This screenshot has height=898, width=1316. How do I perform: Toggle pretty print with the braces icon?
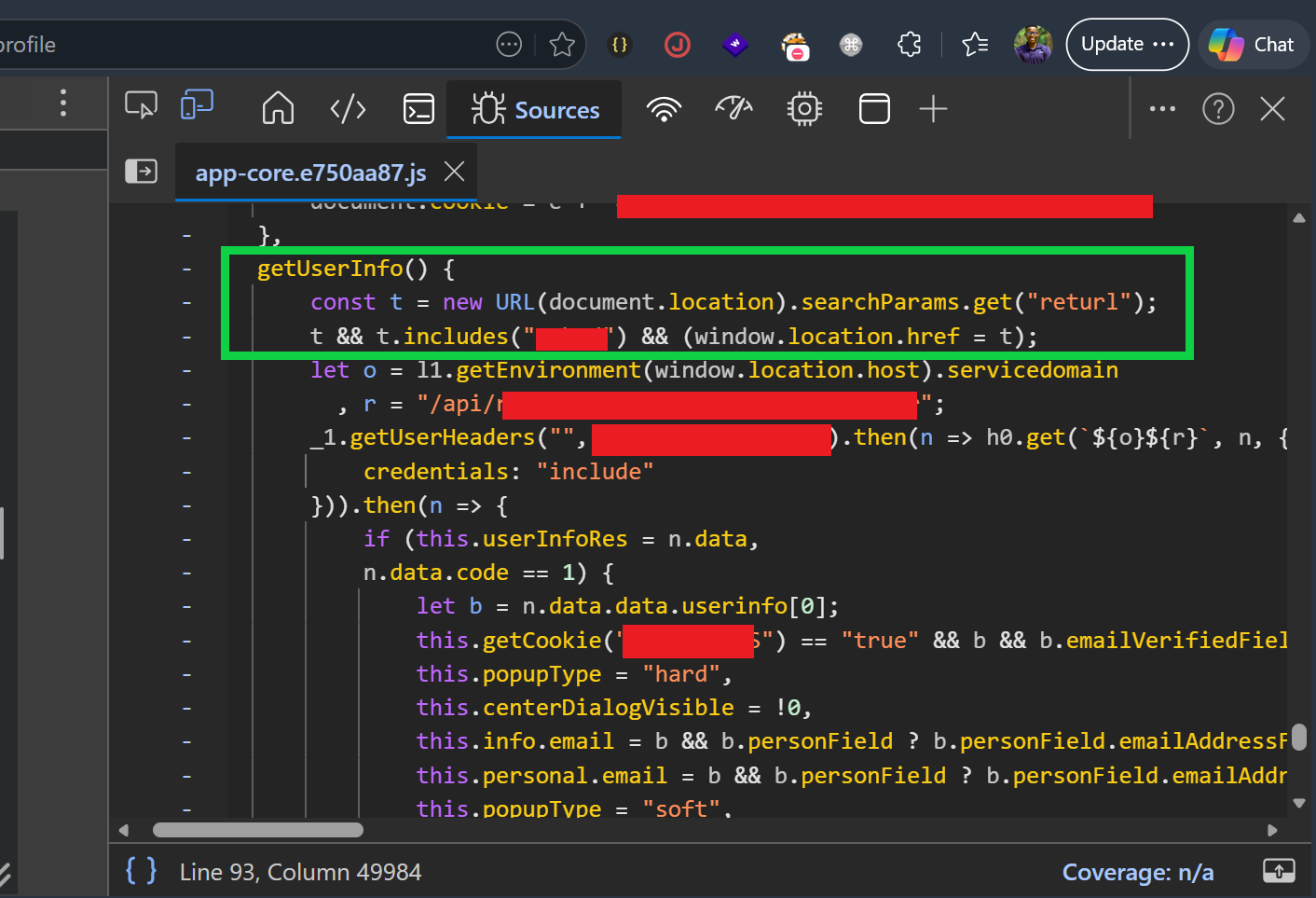(x=141, y=871)
